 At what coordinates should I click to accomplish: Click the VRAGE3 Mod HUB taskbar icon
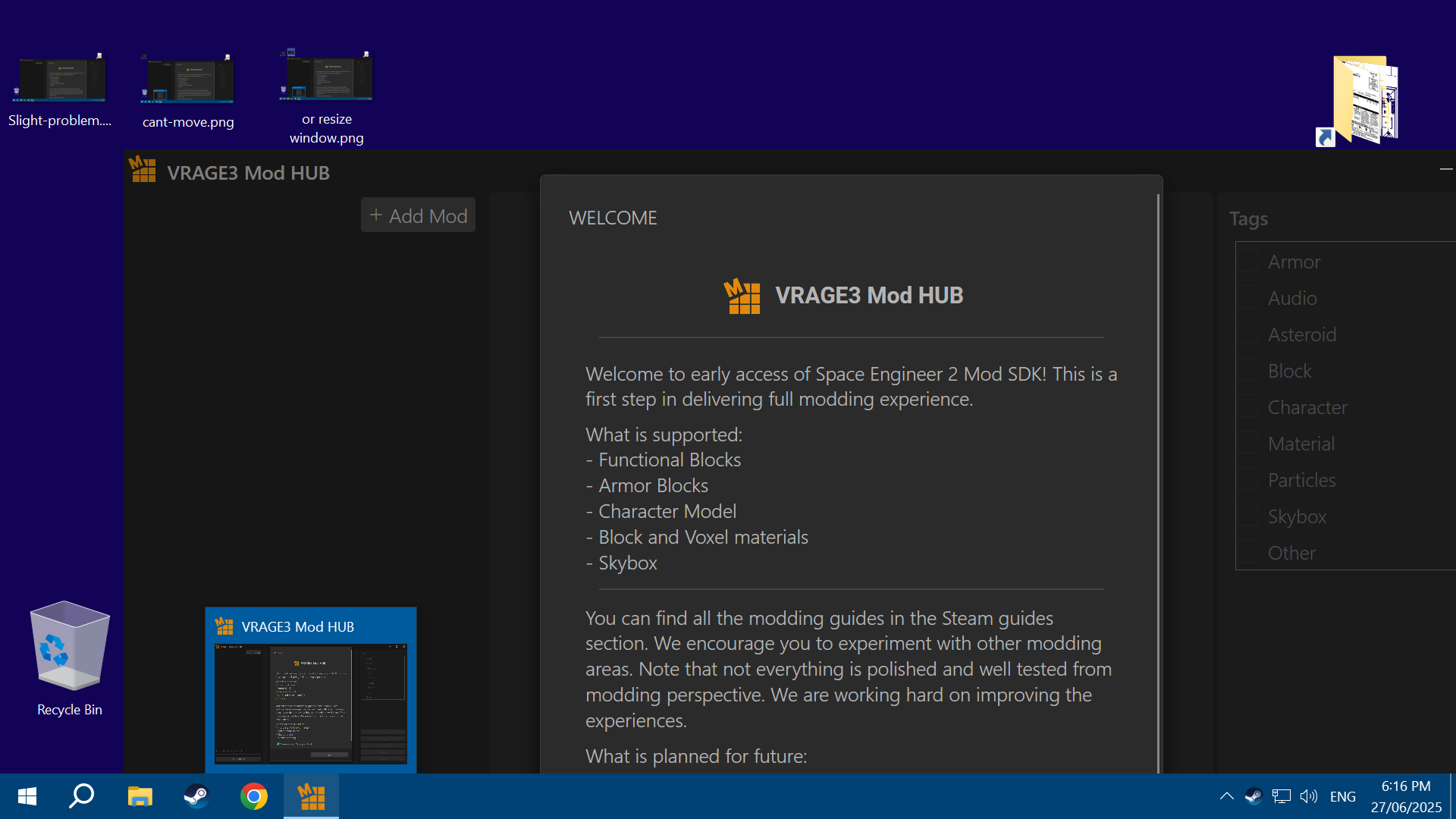pos(311,796)
